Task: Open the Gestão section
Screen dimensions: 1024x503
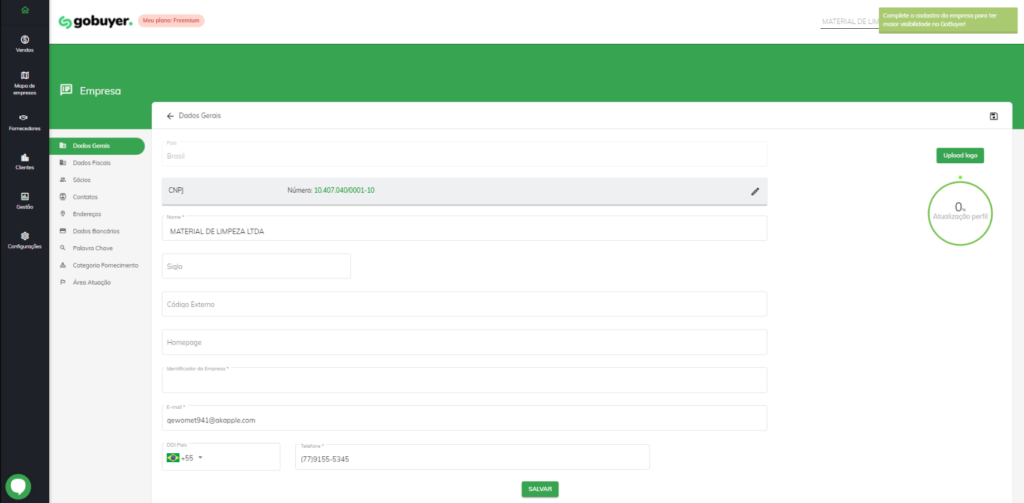Action: [x=25, y=201]
